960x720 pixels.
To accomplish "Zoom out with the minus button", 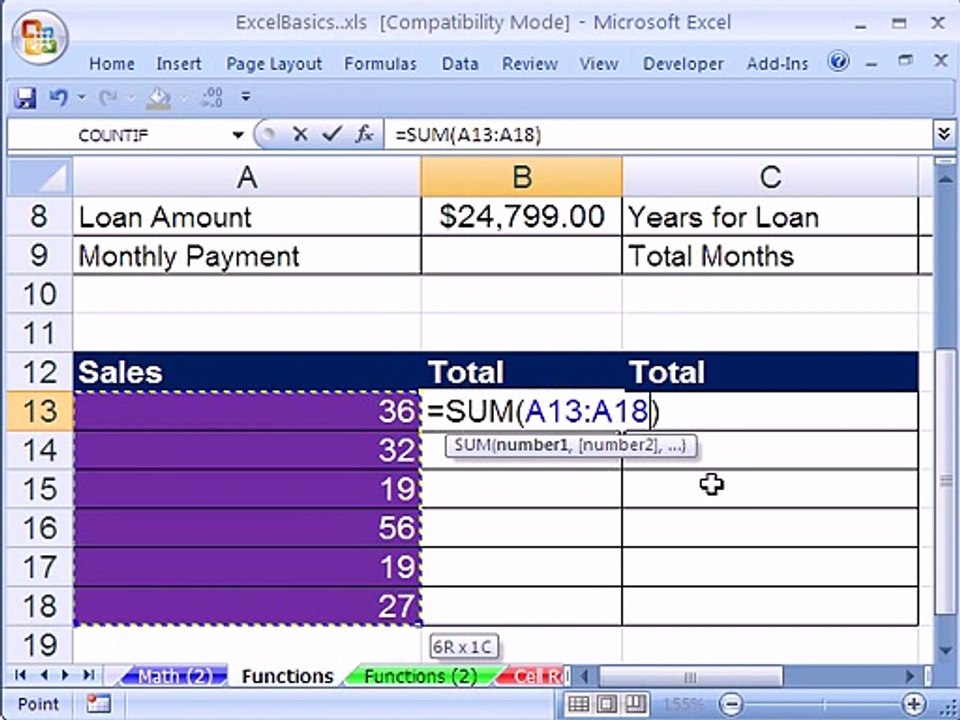I will (x=732, y=703).
